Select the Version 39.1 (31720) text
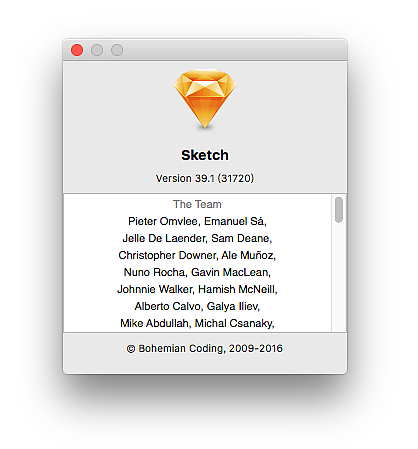Viewport: 418px width, 449px height. point(205,178)
